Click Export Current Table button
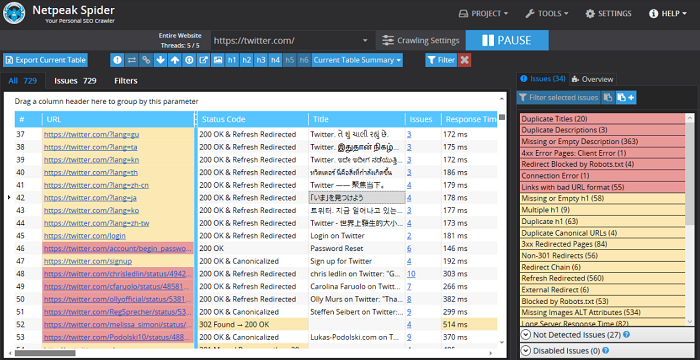 click(x=46, y=60)
